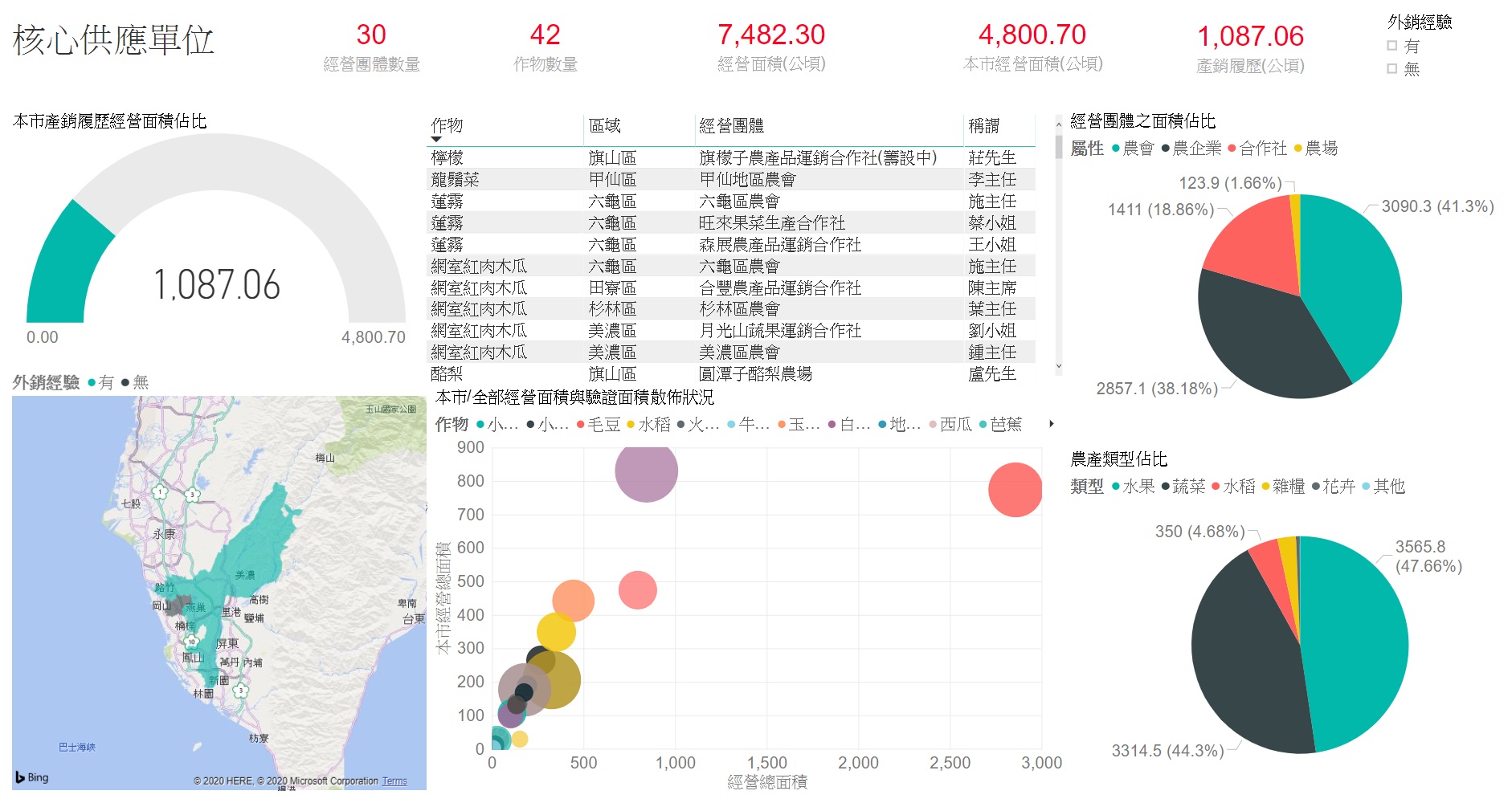
Task: Select 其他 legend item in type chart
Action: [x=1383, y=486]
